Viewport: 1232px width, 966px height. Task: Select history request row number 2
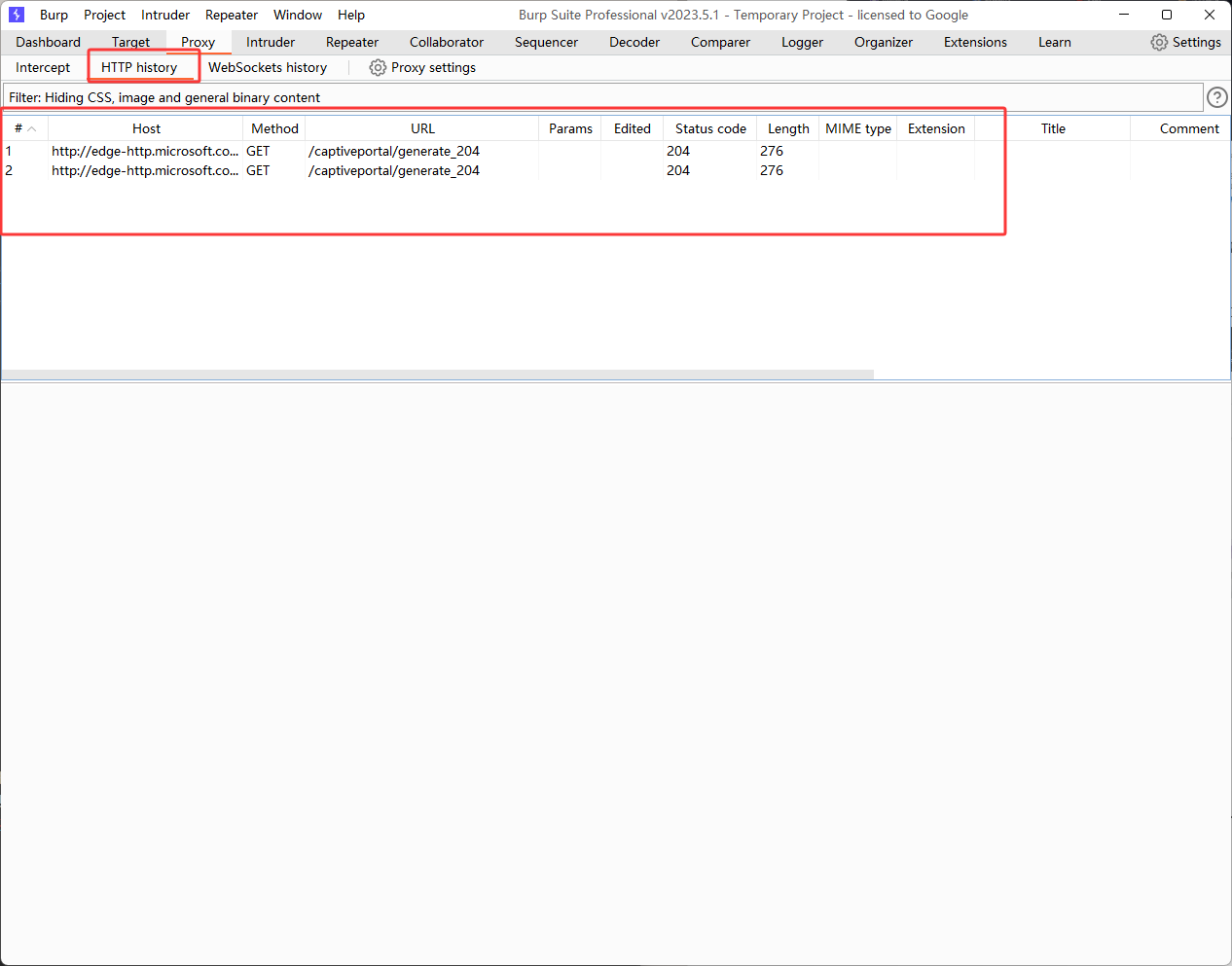point(615,170)
